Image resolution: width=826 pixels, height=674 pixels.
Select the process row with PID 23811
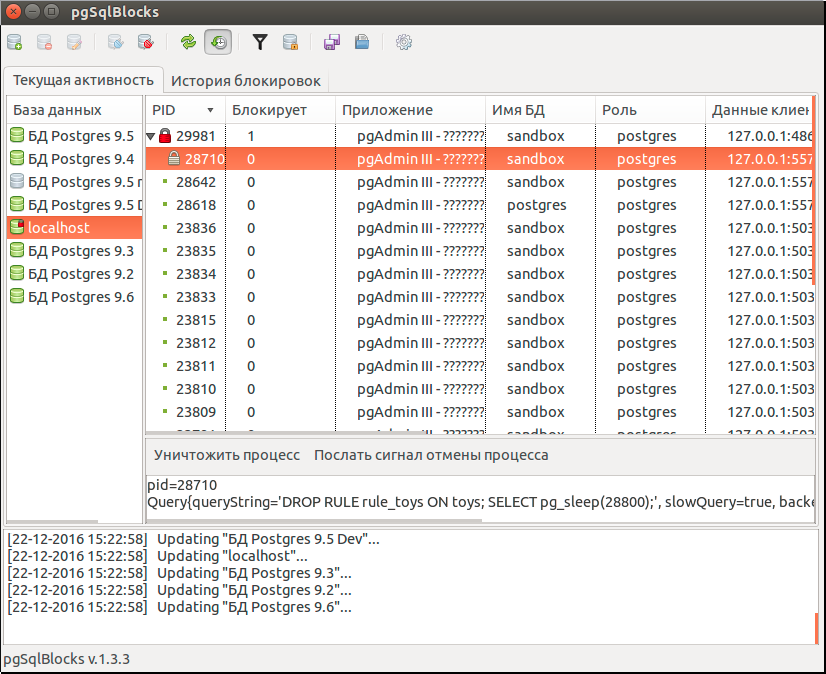479,366
